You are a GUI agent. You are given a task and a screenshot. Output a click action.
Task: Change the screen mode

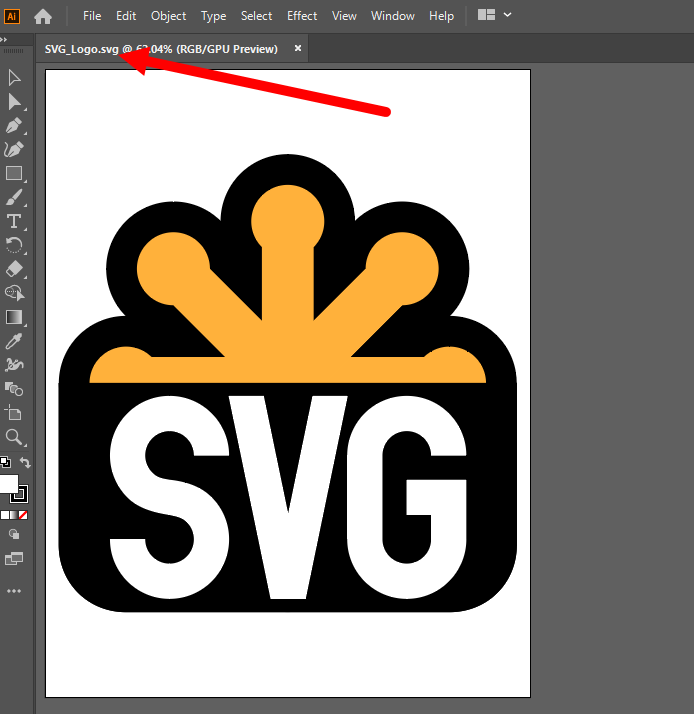(x=14, y=558)
